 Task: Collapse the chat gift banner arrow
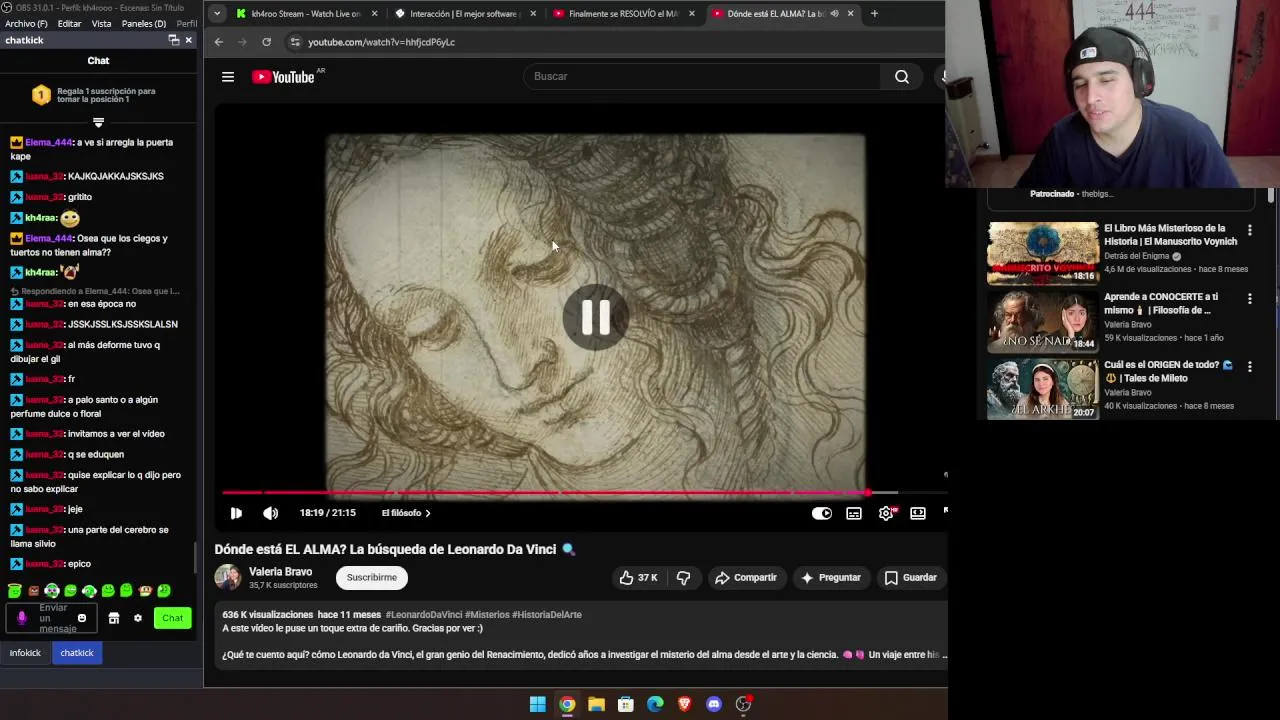point(98,122)
